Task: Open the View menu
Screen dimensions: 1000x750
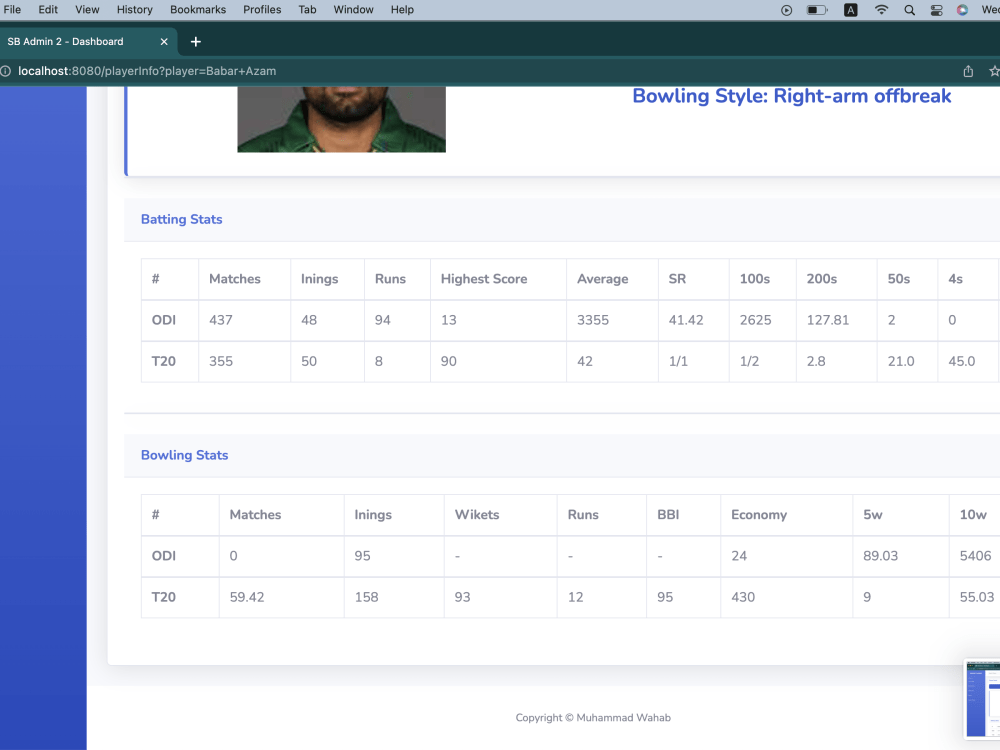Action: [x=87, y=10]
